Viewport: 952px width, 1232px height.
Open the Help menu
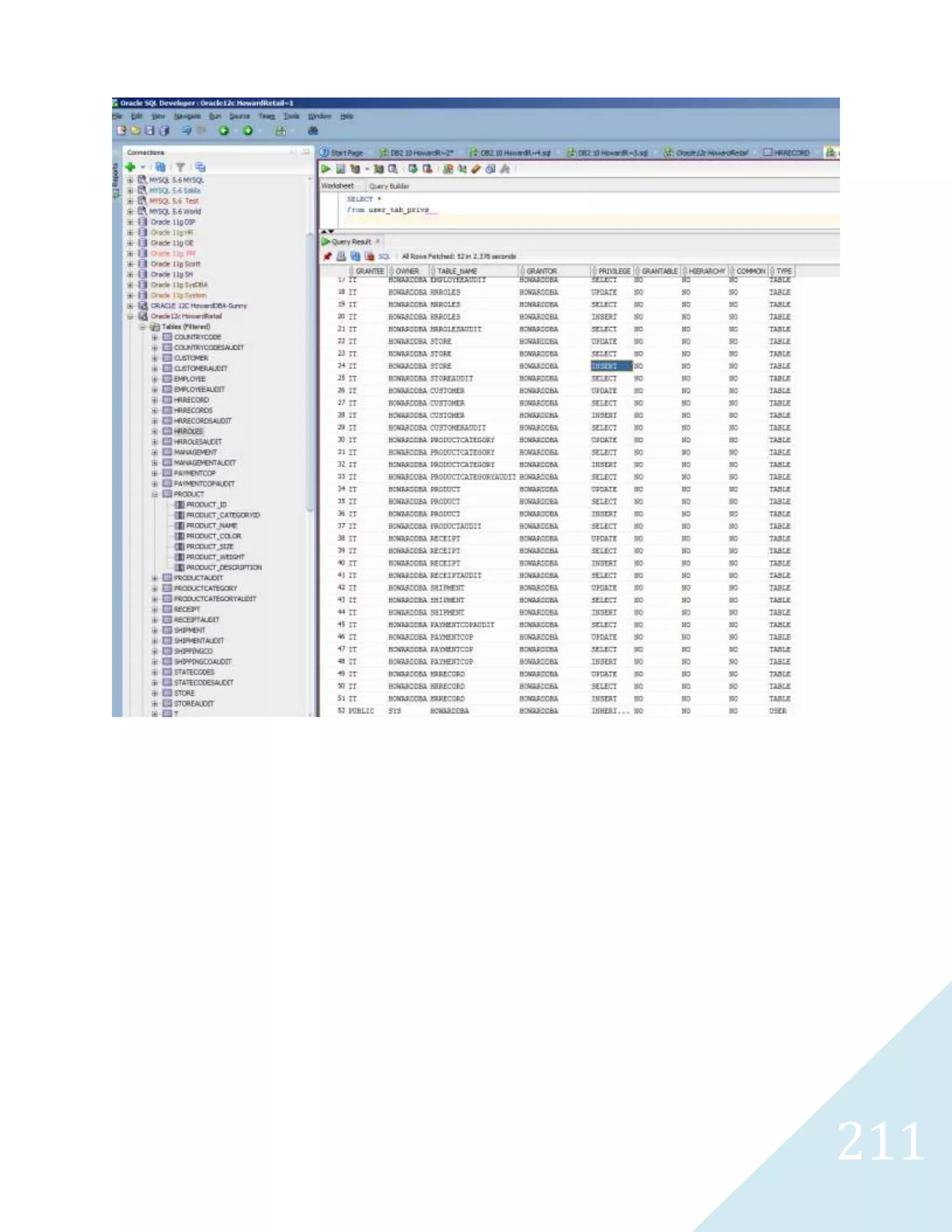347,116
